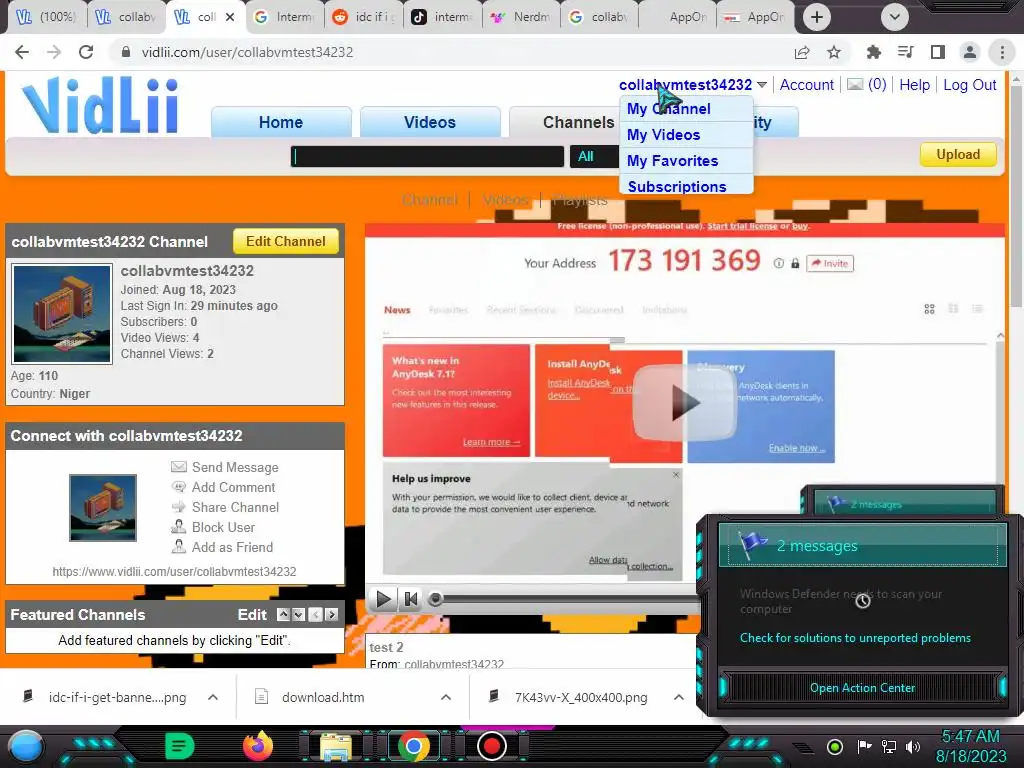Viewport: 1024px width, 768px height.
Task: Click the channel URL text
Action: pos(174,571)
